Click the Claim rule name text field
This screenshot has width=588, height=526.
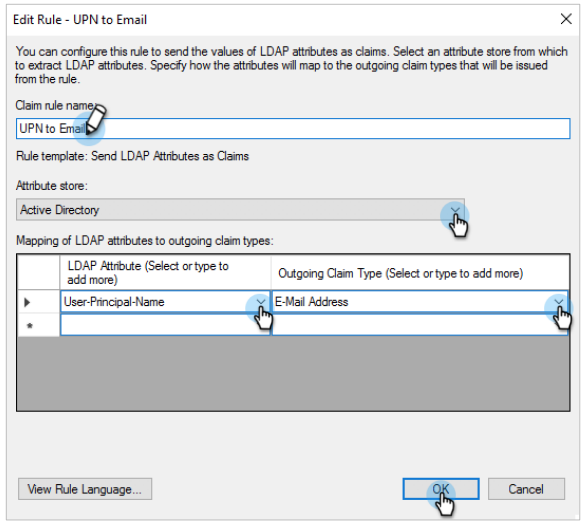[x=293, y=128]
